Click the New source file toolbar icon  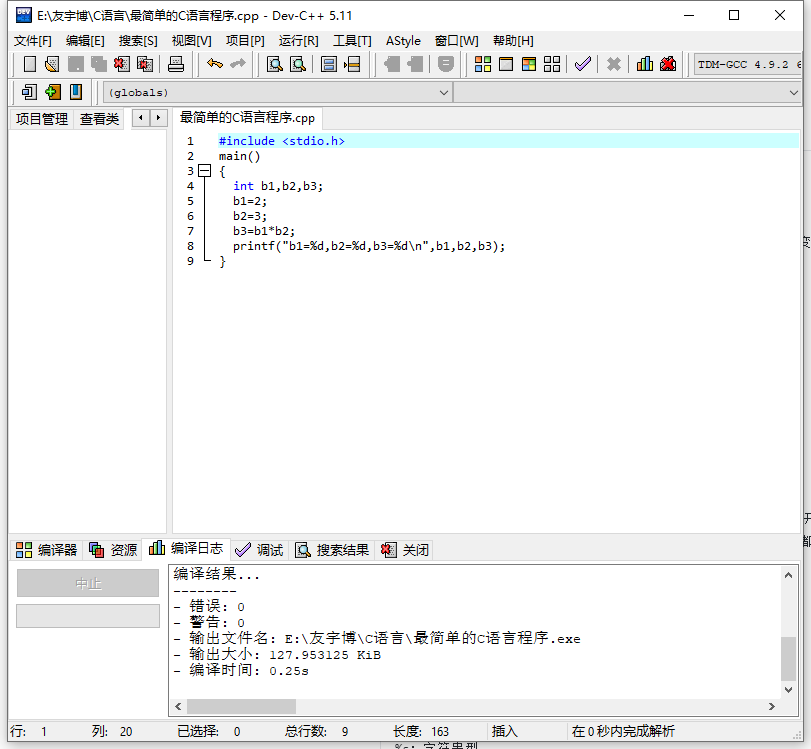pos(29,64)
